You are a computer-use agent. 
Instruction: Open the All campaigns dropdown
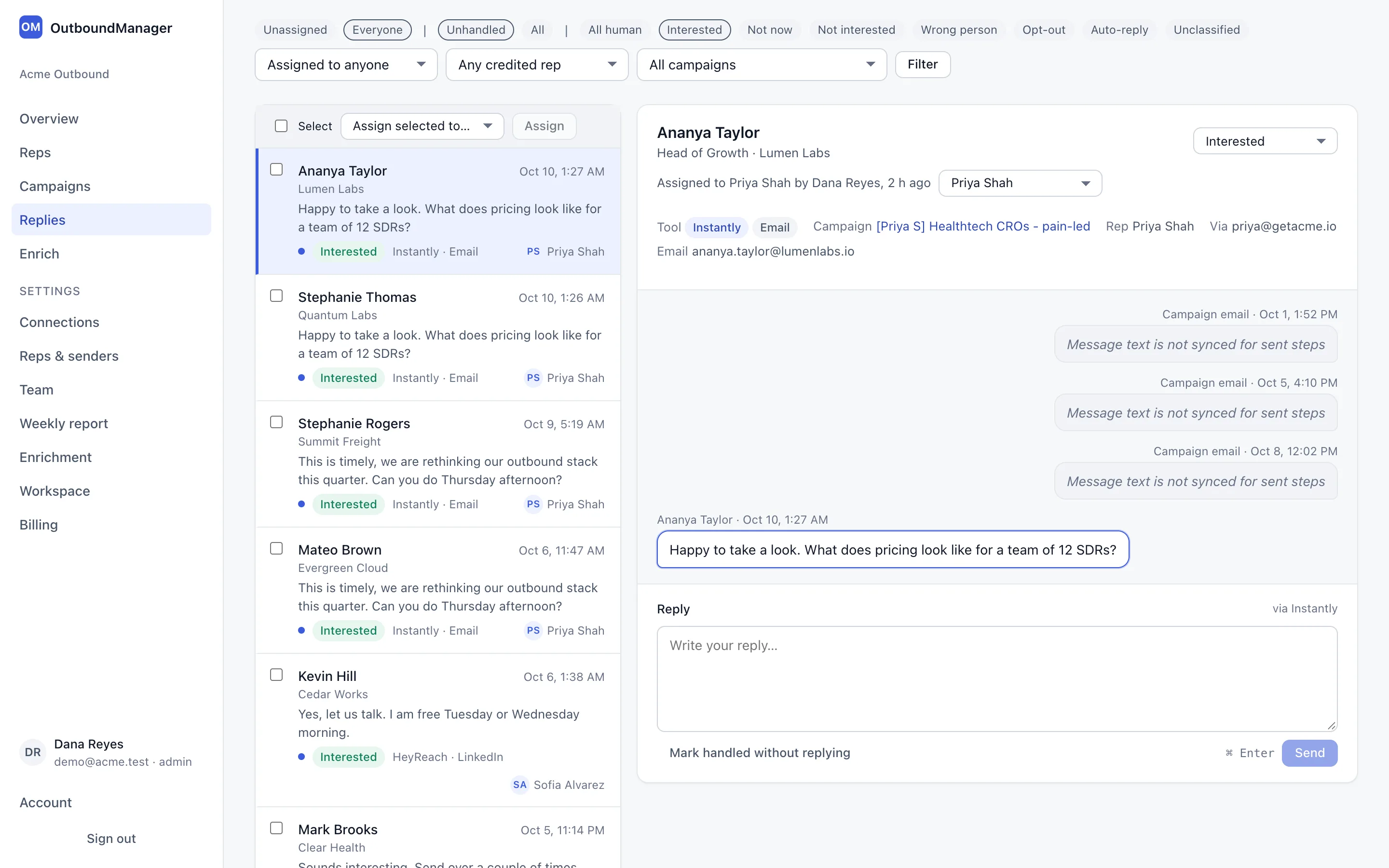tap(762, 64)
